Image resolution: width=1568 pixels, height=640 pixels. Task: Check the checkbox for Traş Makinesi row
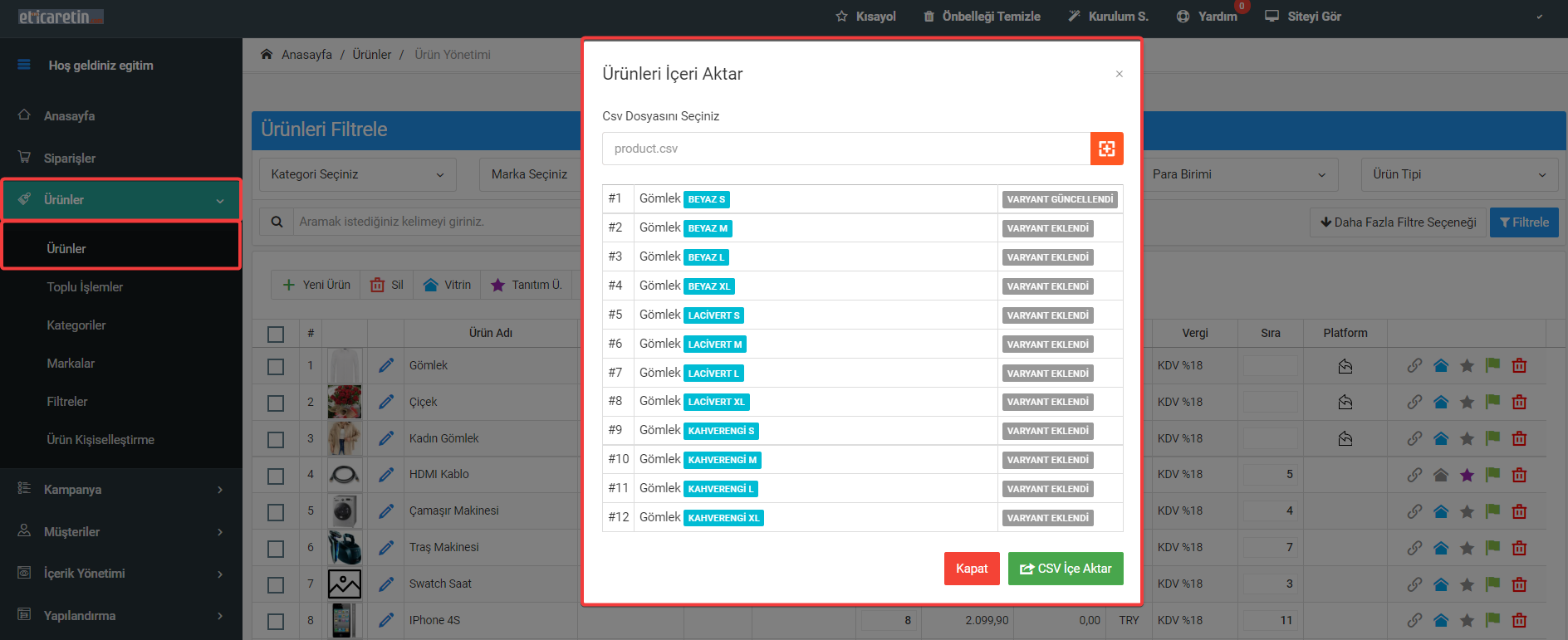coord(276,549)
